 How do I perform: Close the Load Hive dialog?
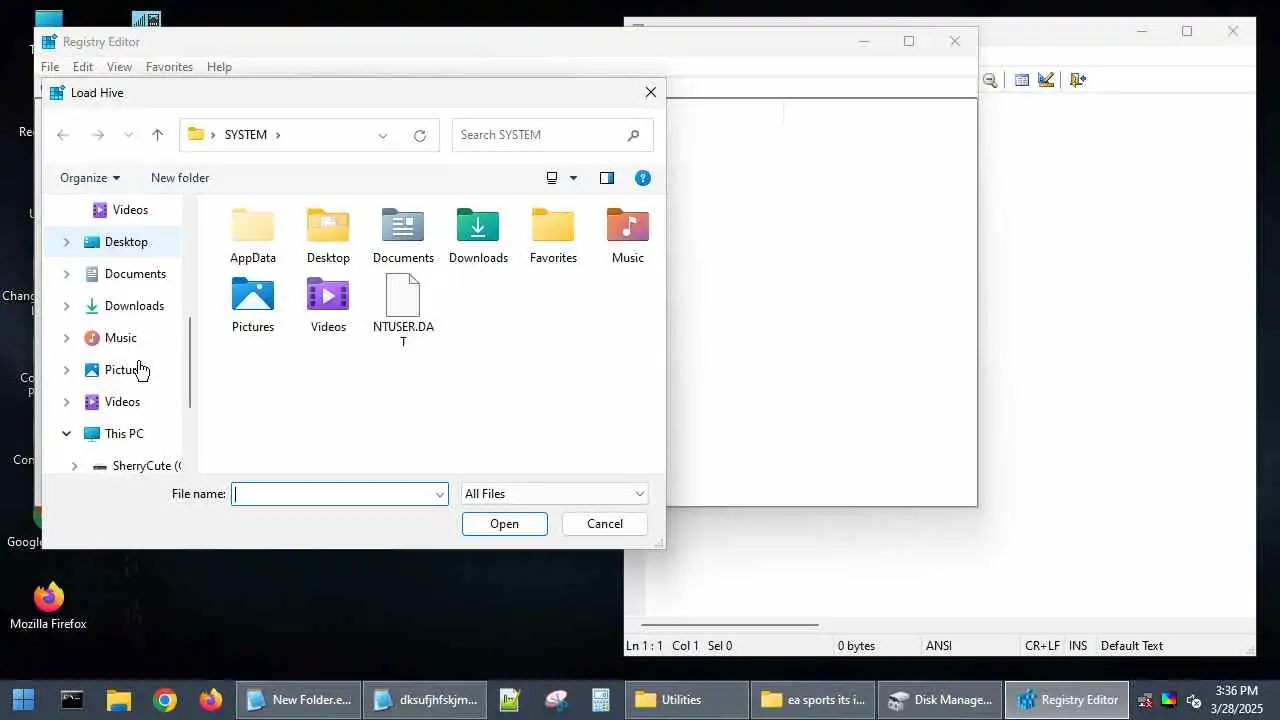click(x=651, y=92)
